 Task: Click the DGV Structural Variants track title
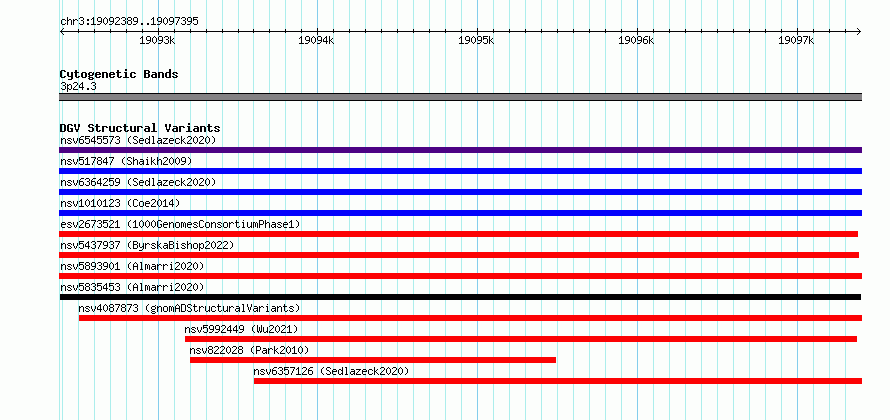click(x=140, y=128)
